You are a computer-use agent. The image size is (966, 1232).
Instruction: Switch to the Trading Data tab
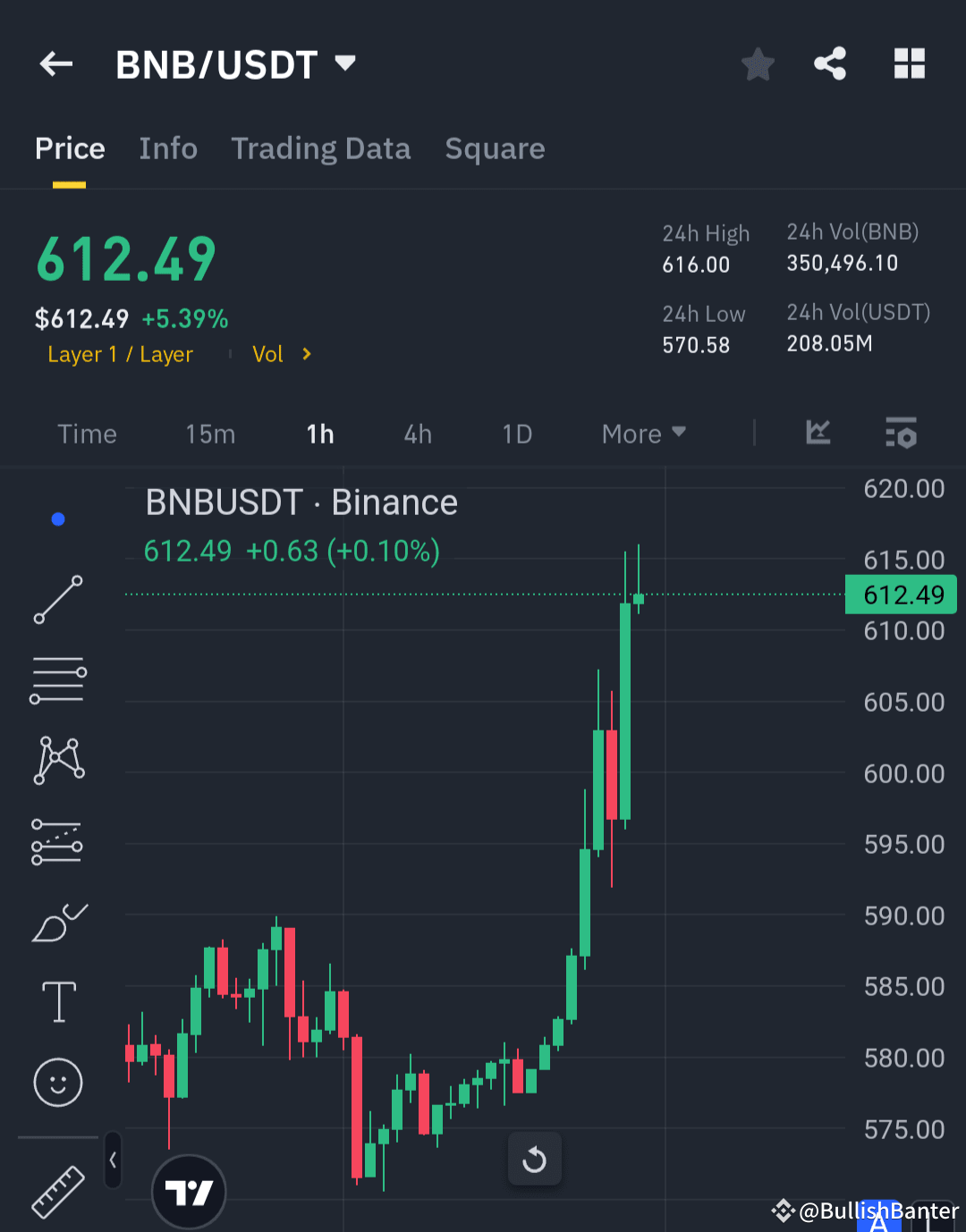[x=321, y=148]
